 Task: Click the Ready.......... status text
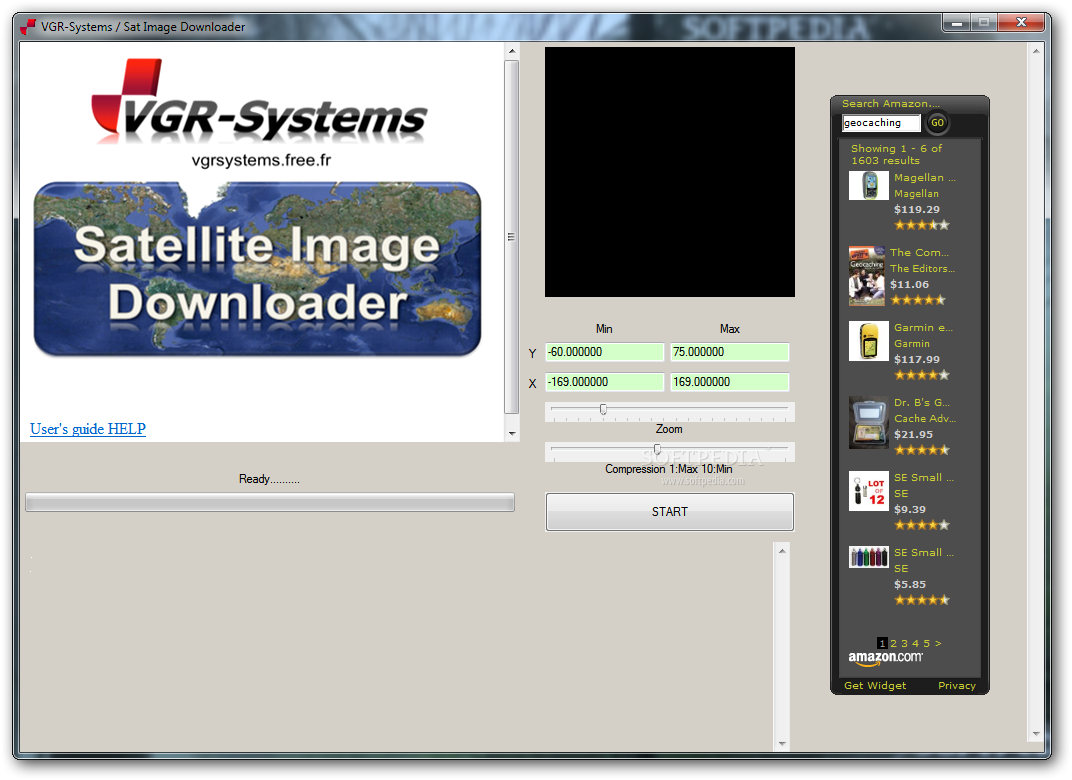pyautogui.click(x=269, y=479)
